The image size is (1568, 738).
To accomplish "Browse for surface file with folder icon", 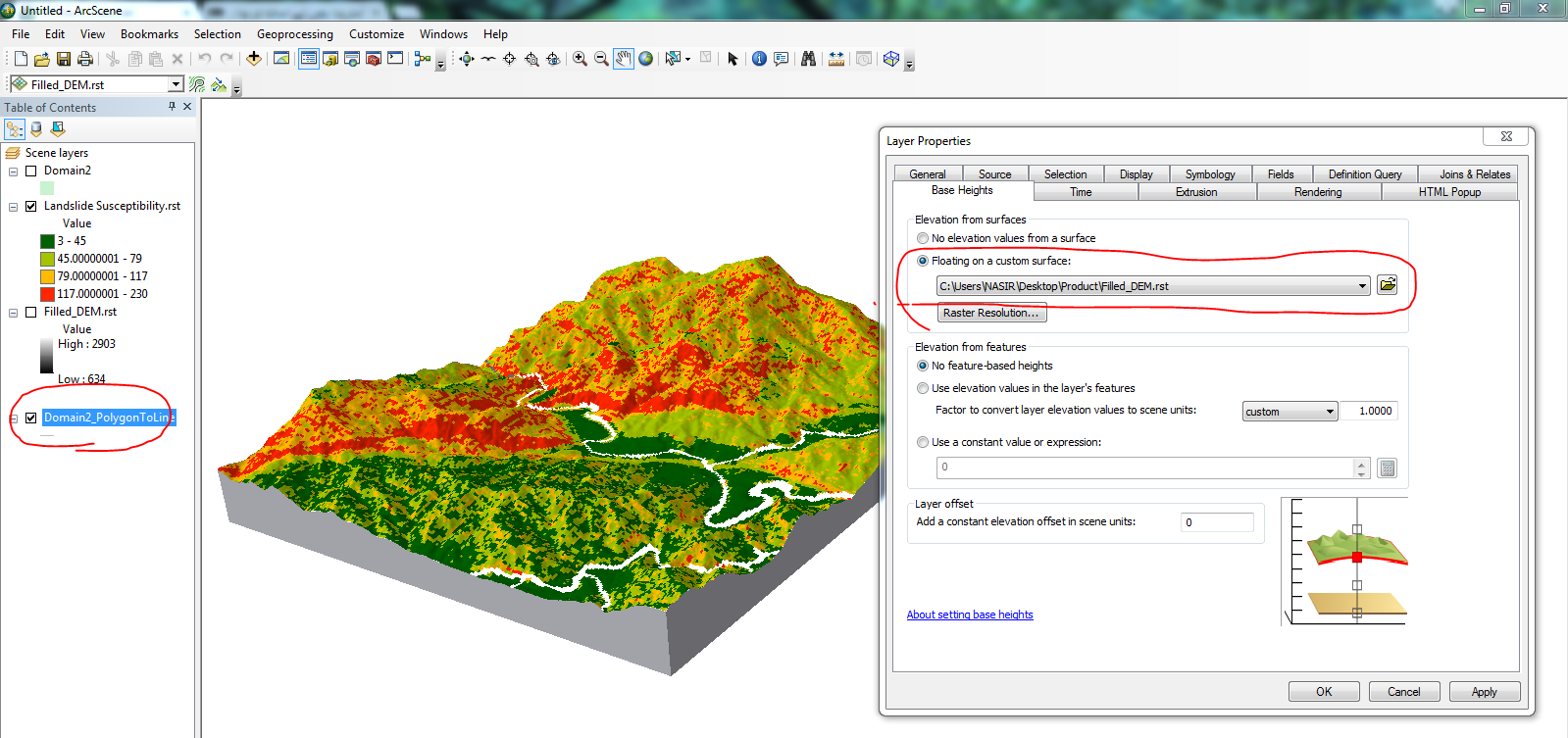I will [1387, 284].
